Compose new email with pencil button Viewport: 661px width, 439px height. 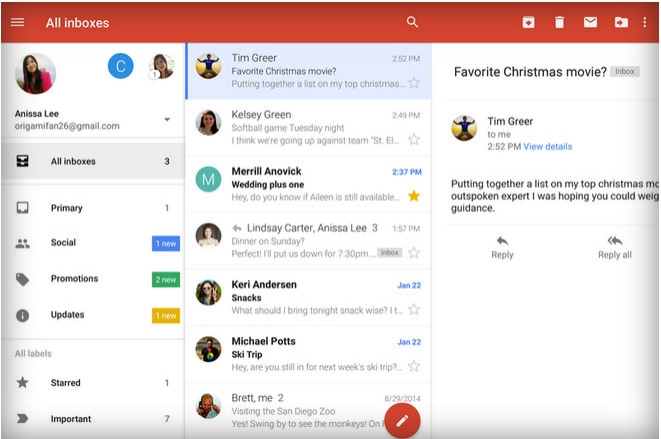point(402,420)
